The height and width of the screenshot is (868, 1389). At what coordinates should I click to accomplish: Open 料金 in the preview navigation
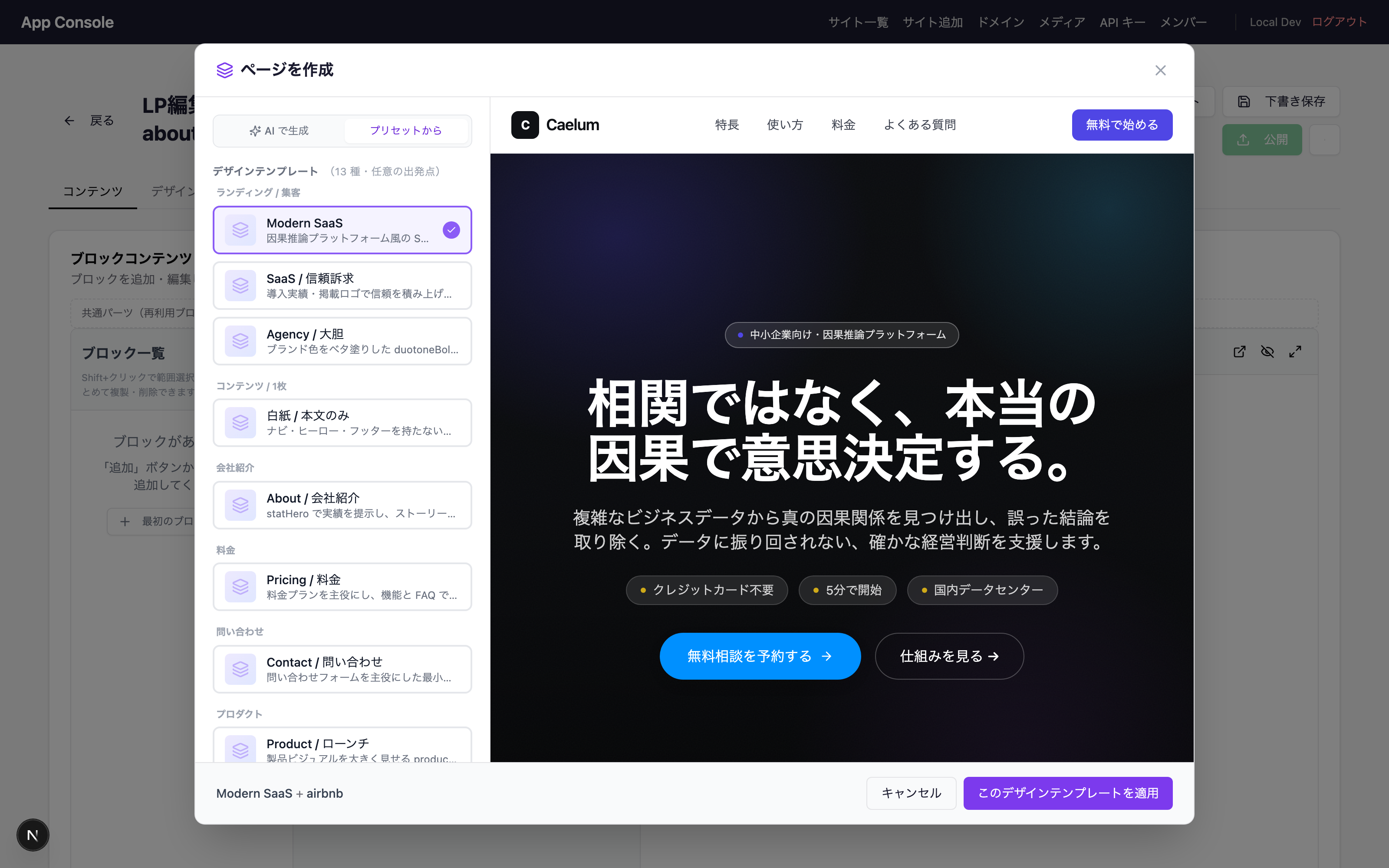(843, 125)
